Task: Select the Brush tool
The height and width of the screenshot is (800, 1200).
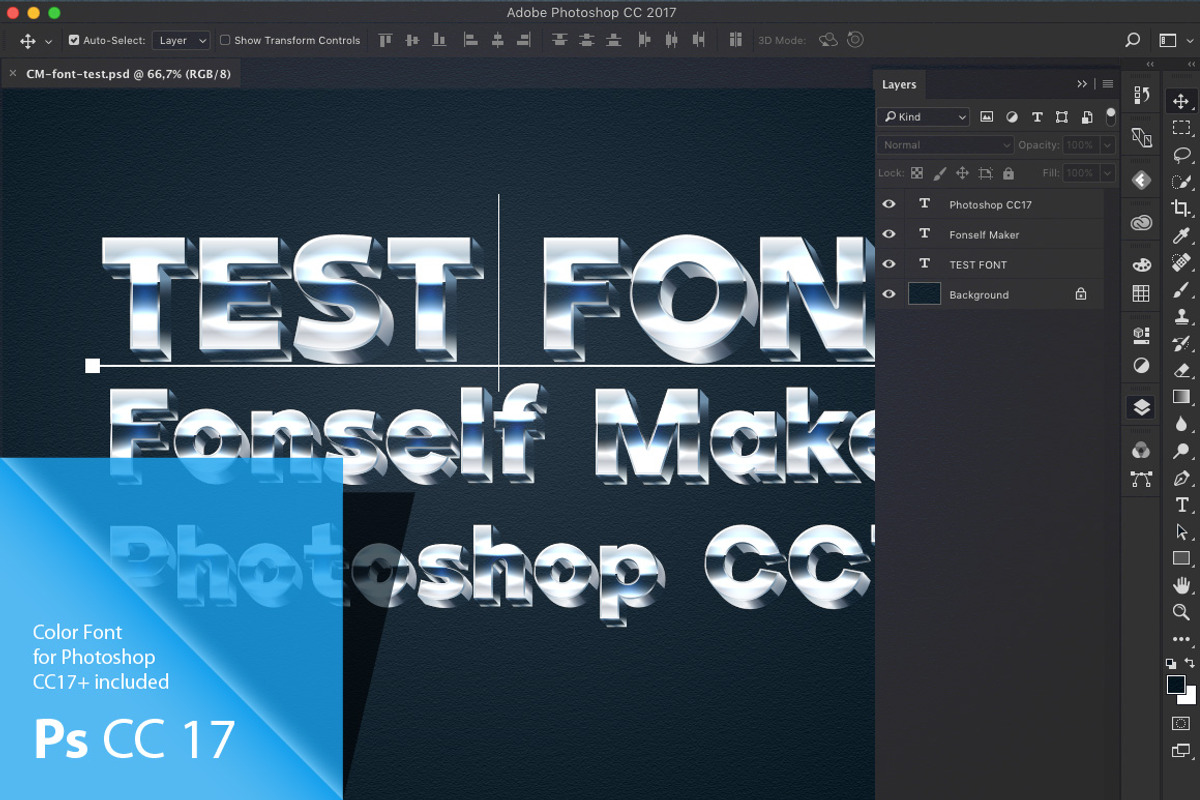Action: pos(1181,290)
